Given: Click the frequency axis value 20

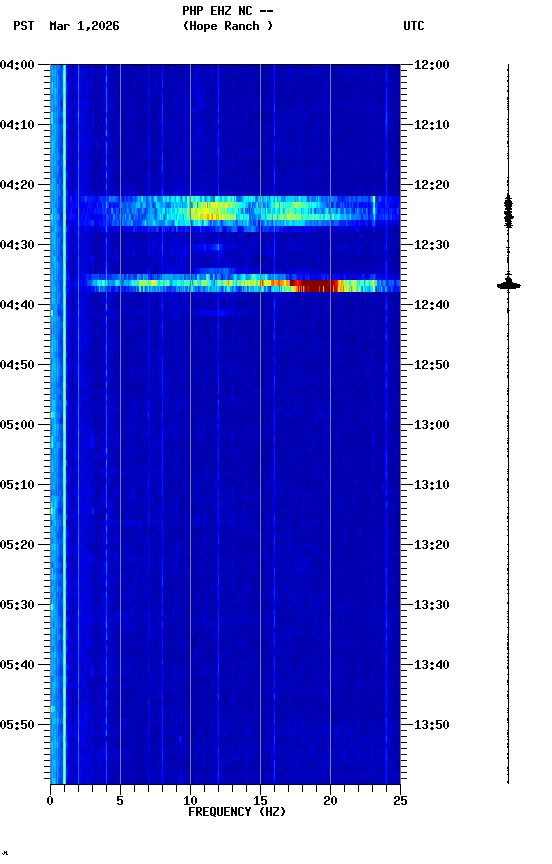Looking at the screenshot, I should click(x=330, y=801).
